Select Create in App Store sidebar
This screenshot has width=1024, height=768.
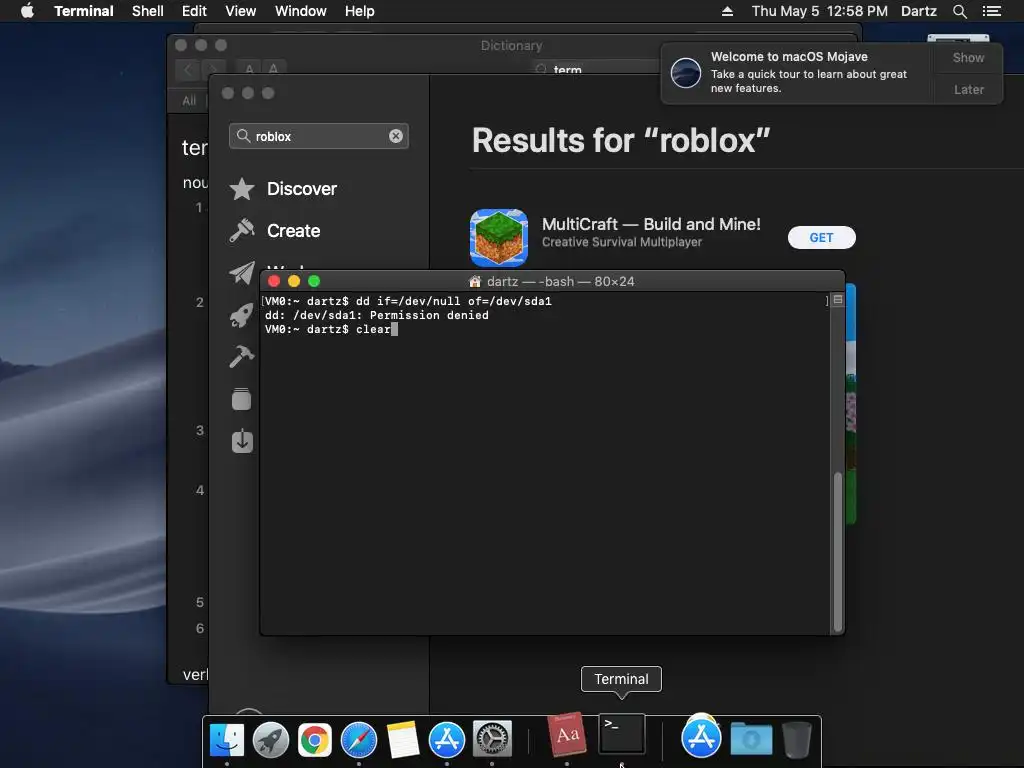(x=275, y=231)
